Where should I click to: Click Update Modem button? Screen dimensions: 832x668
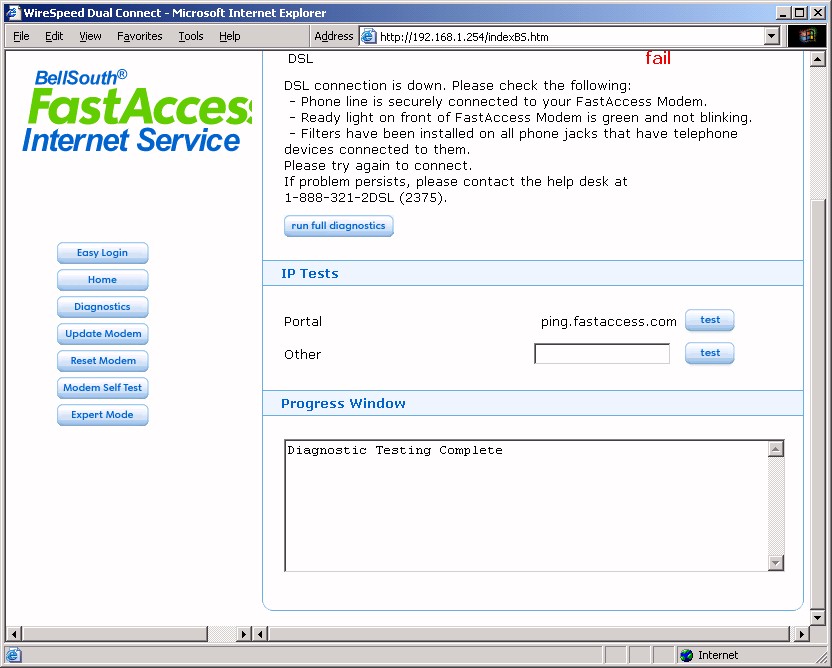click(102, 334)
